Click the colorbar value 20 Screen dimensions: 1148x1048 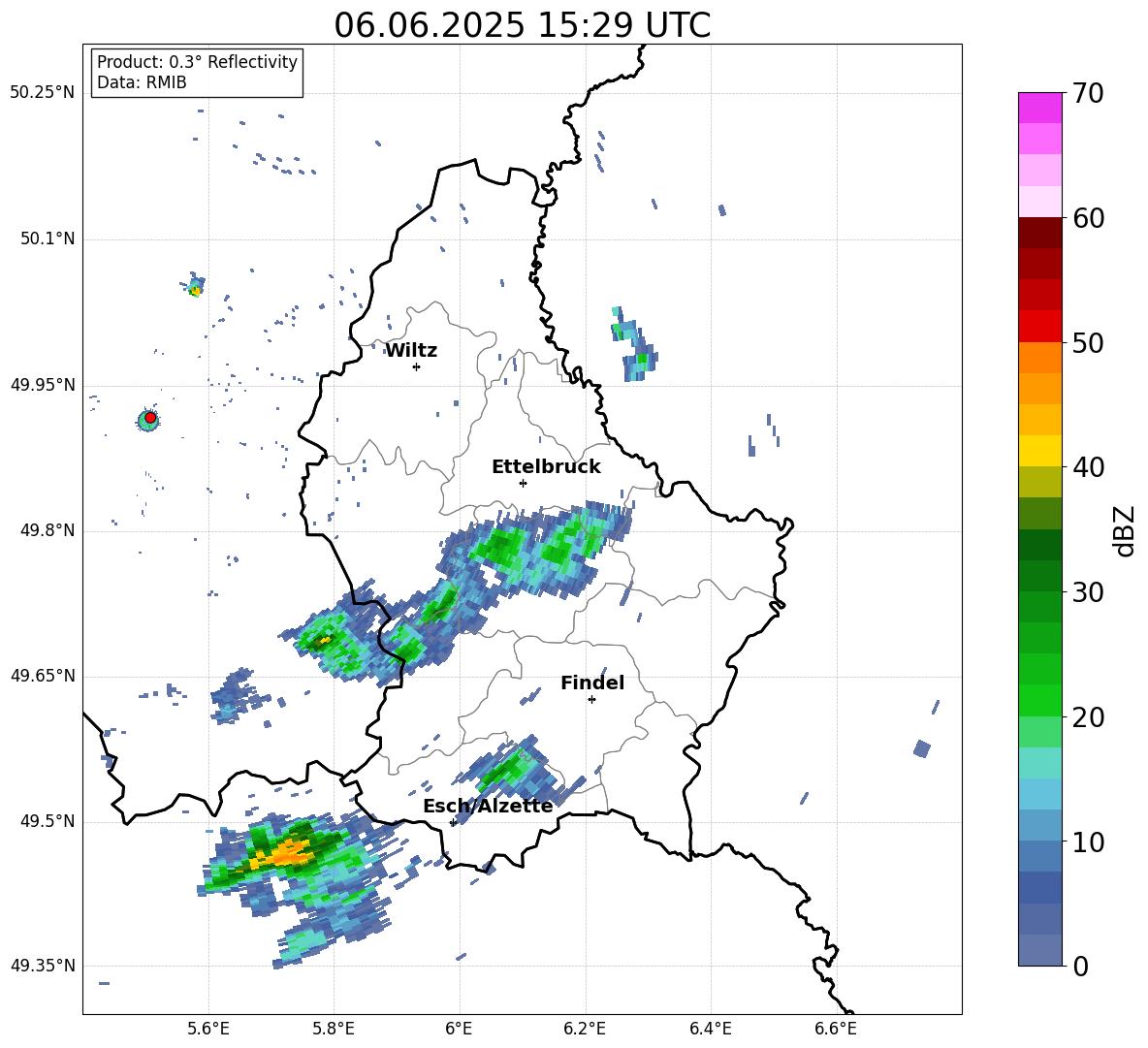1087,716
